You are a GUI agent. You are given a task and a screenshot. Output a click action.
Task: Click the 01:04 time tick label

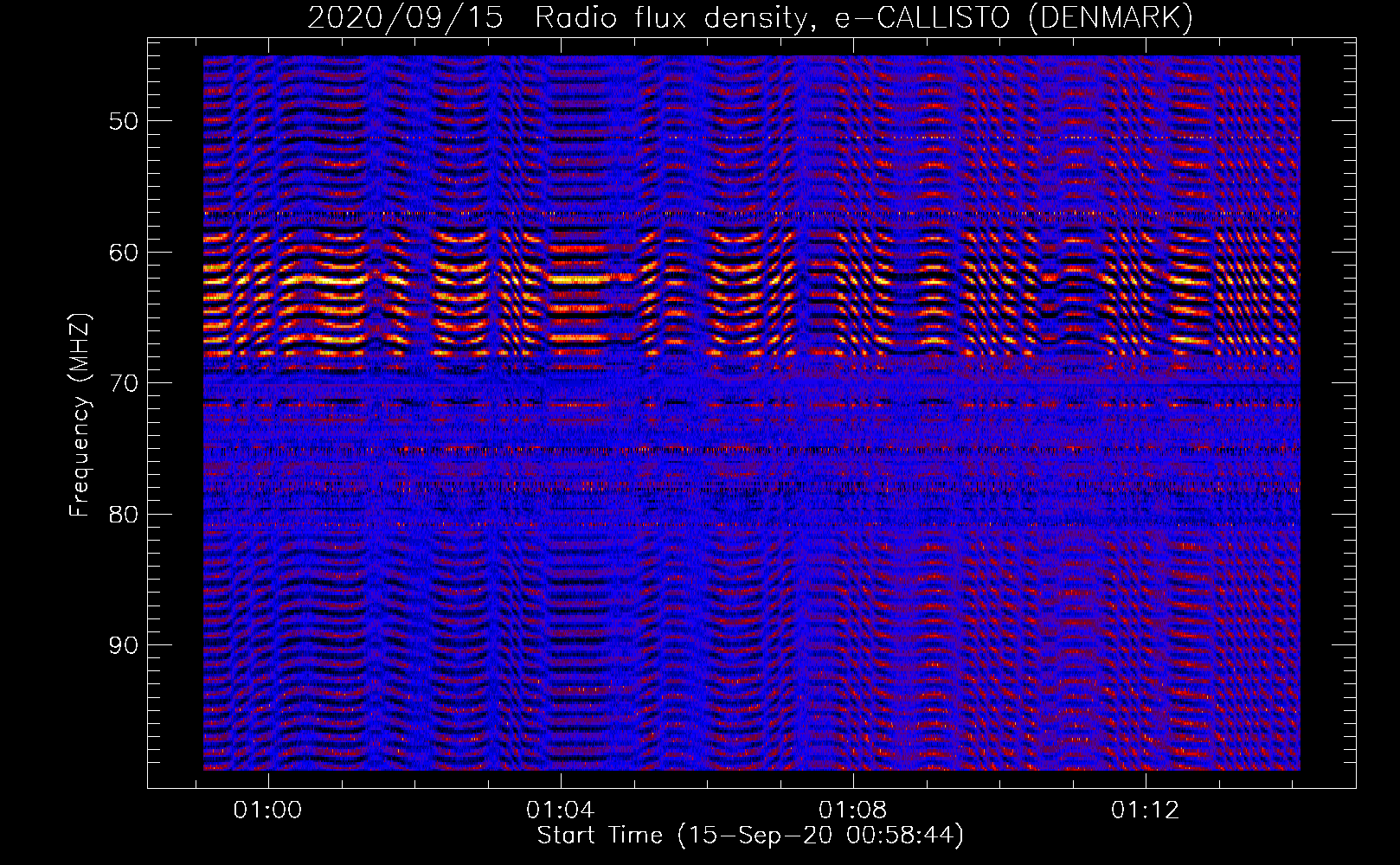[561, 810]
